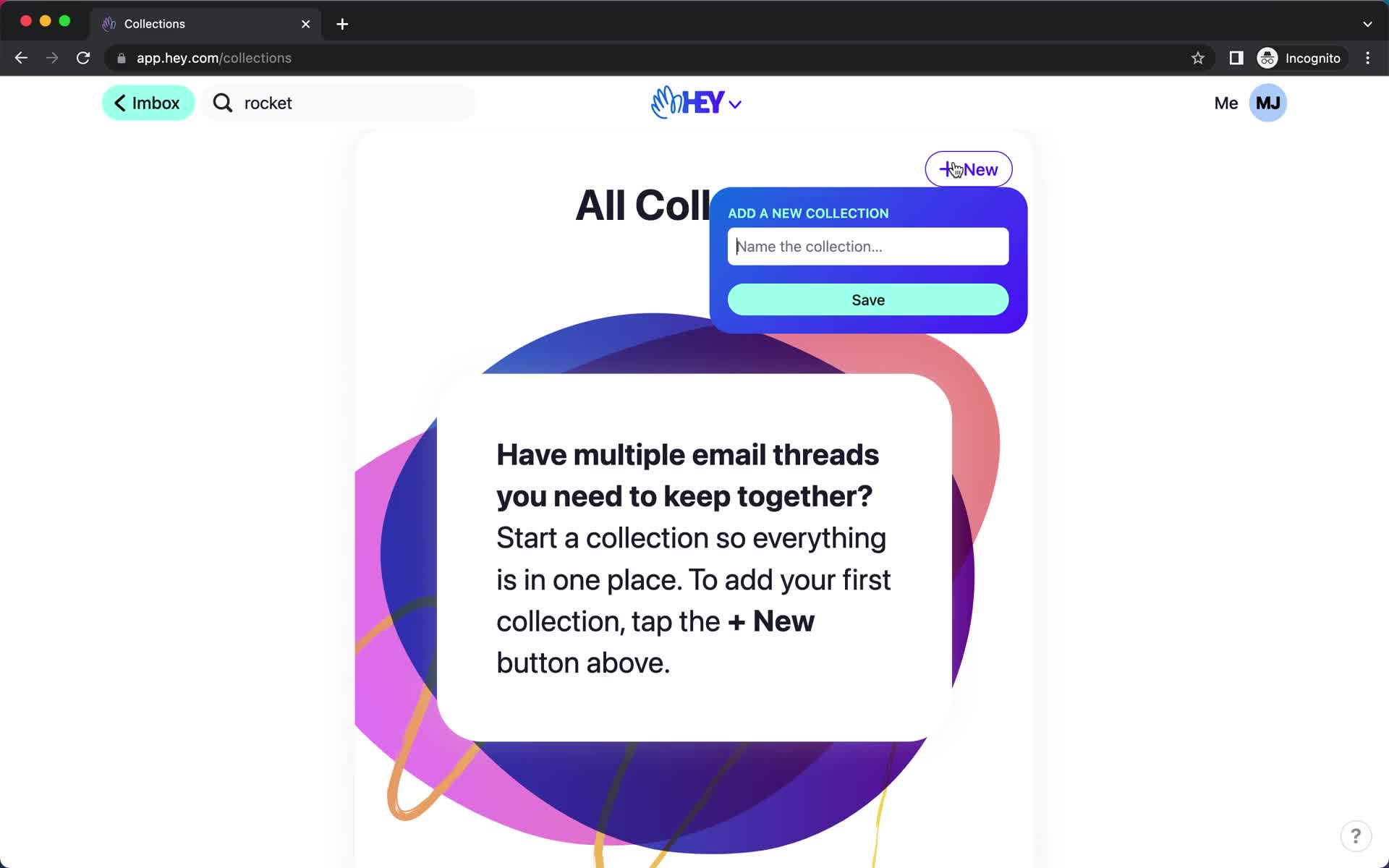Open the new tab button

pos(342,23)
